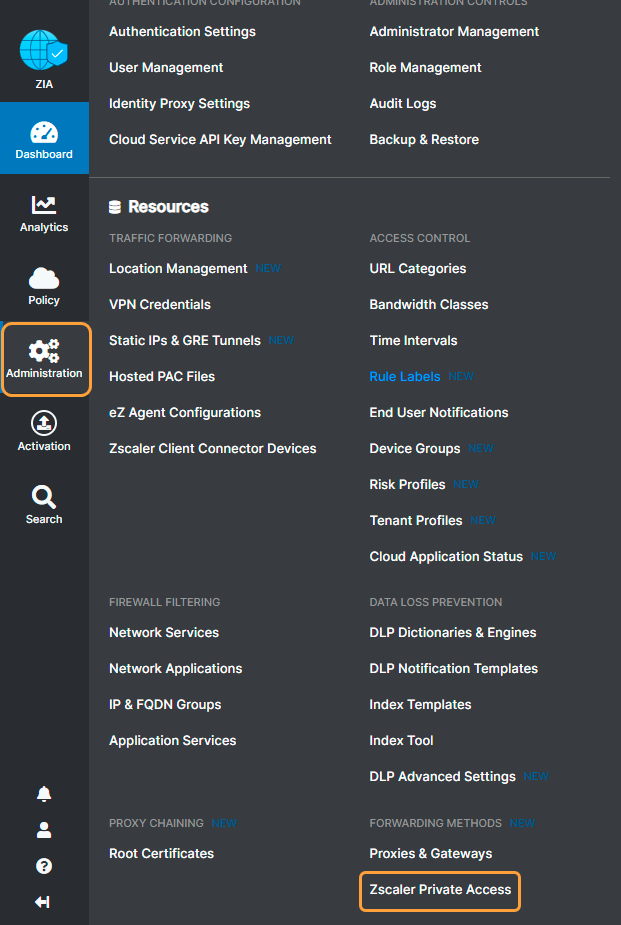The image size is (621, 925).
Task: Go to Authentication Settings
Action: click(182, 31)
